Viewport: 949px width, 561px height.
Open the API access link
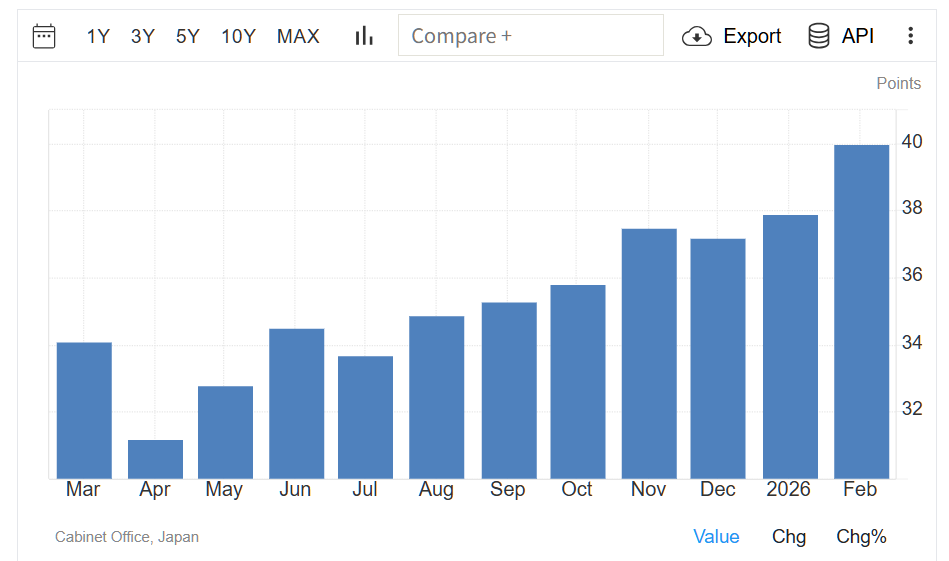pos(857,36)
